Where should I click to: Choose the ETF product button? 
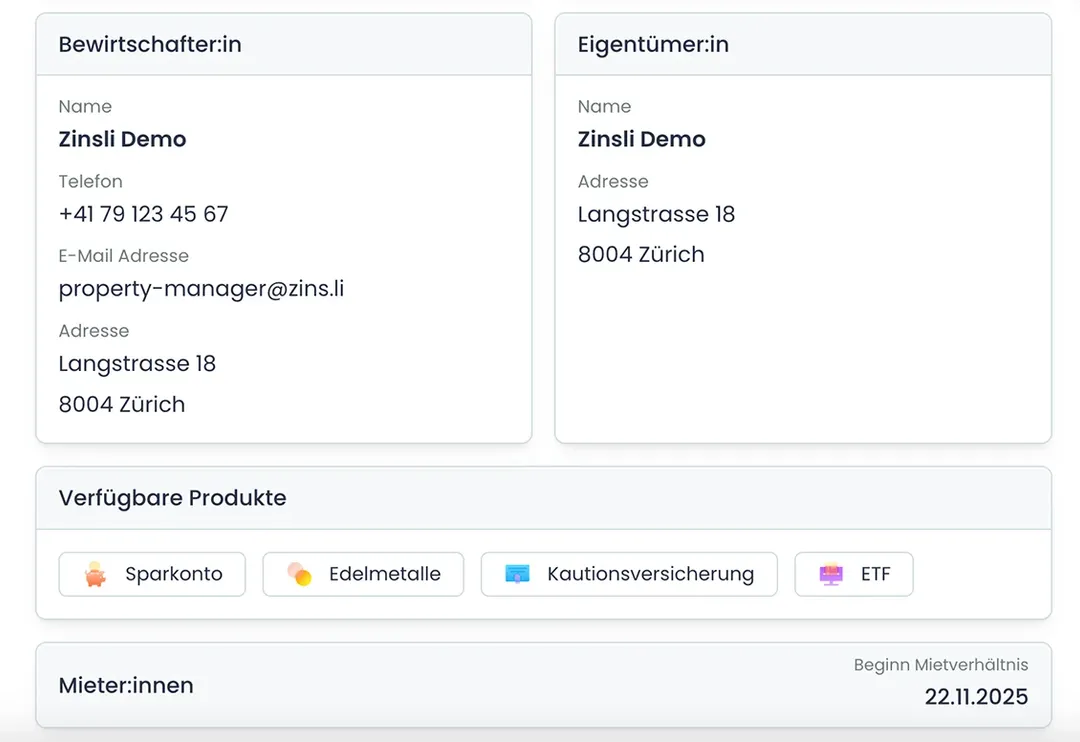point(854,575)
